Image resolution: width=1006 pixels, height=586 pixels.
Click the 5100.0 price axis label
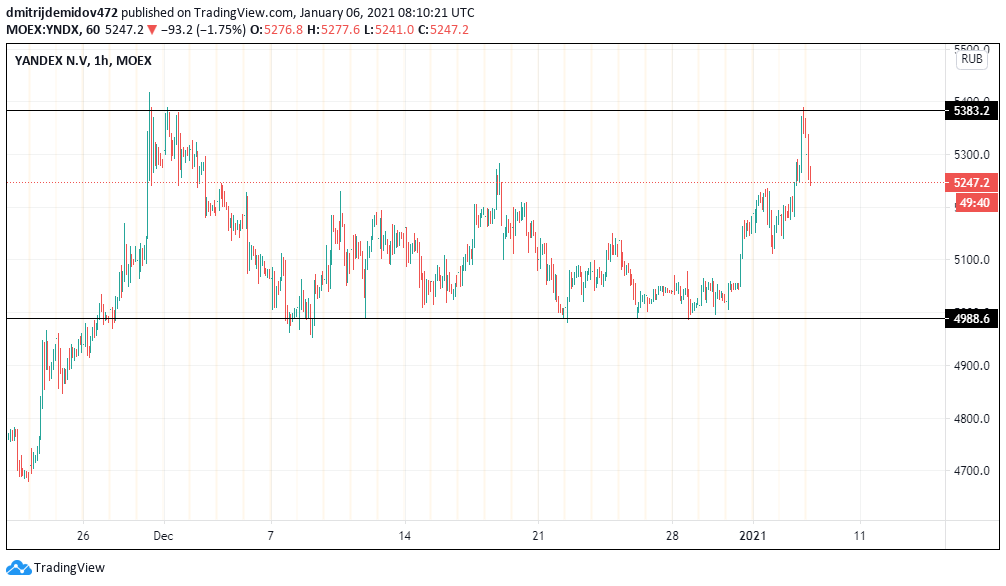(971, 259)
